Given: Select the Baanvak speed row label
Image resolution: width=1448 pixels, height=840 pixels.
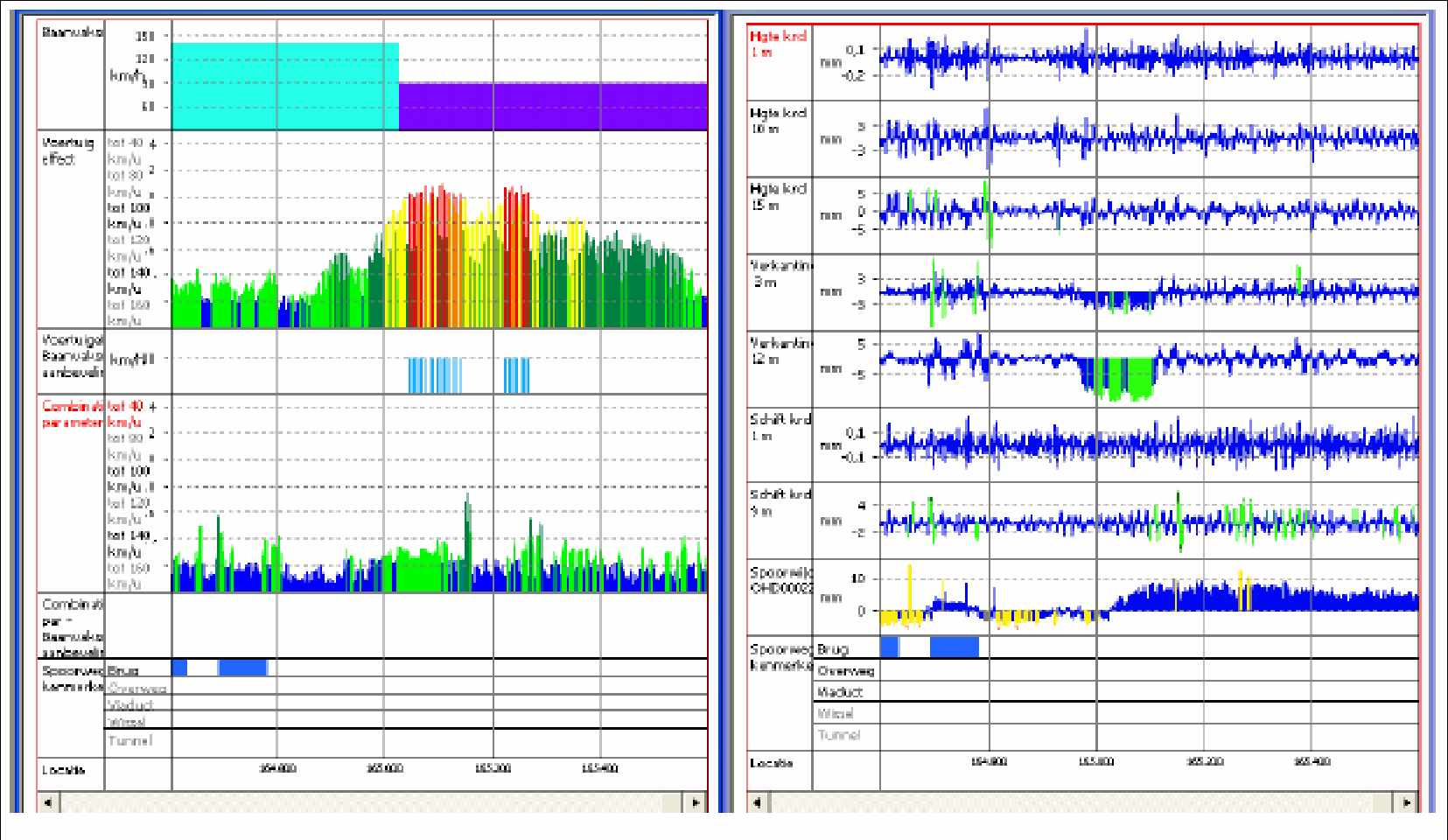Looking at the screenshot, I should point(72,33).
